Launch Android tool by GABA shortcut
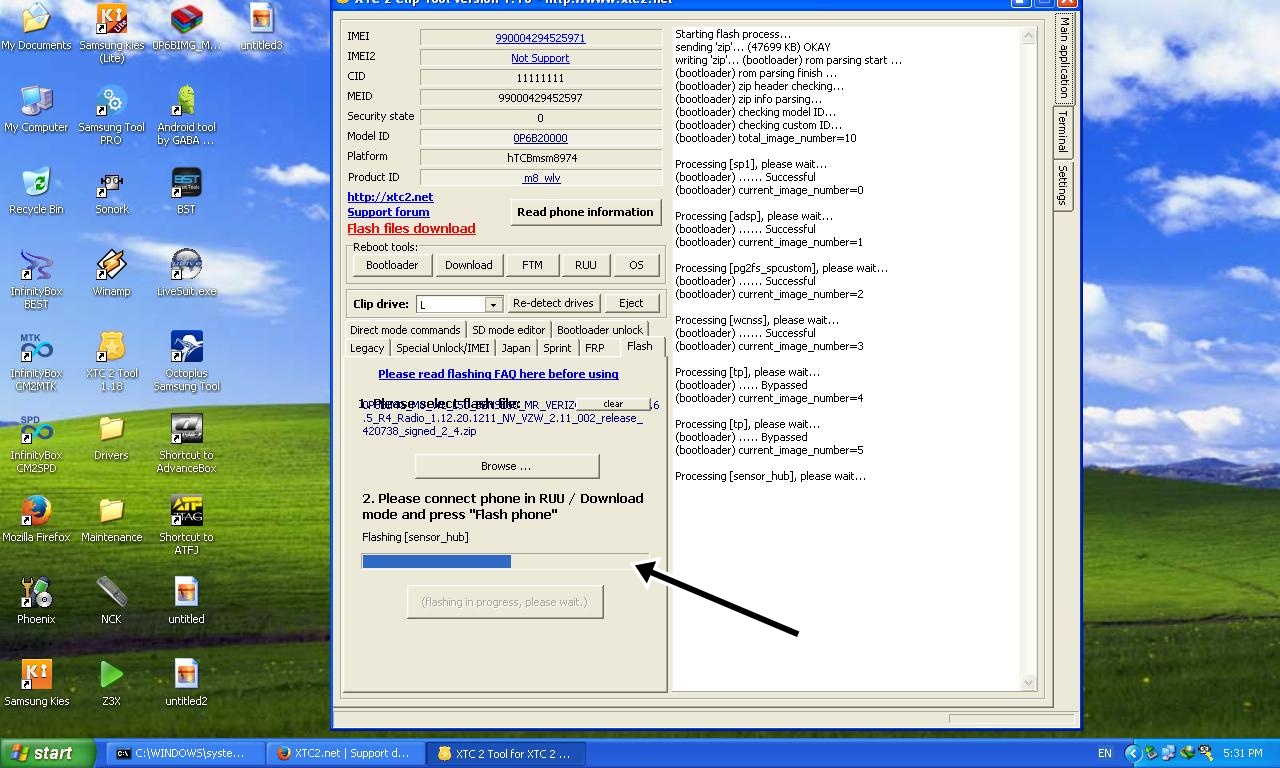Screen dimensions: 1280x768 point(186,114)
